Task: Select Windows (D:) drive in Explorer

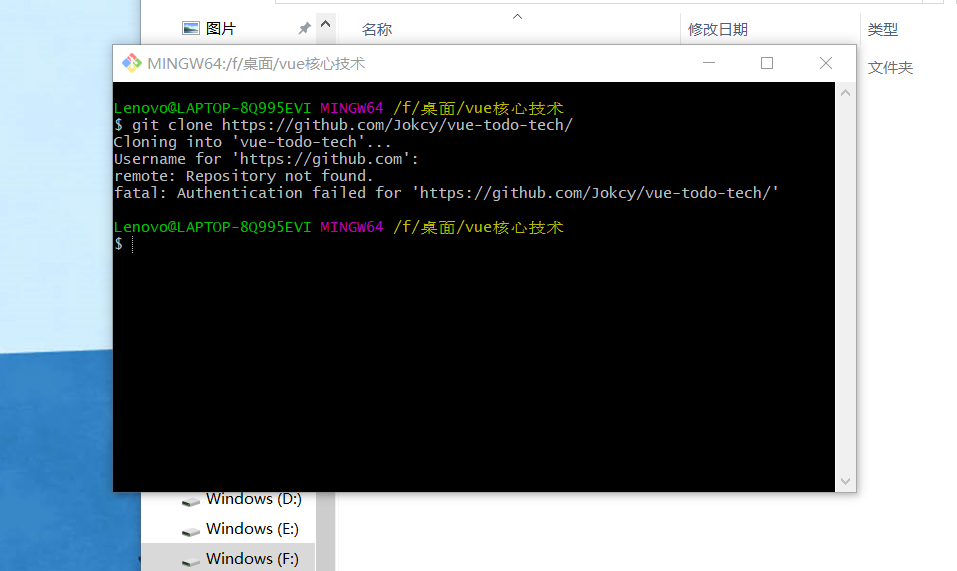Action: [254, 499]
